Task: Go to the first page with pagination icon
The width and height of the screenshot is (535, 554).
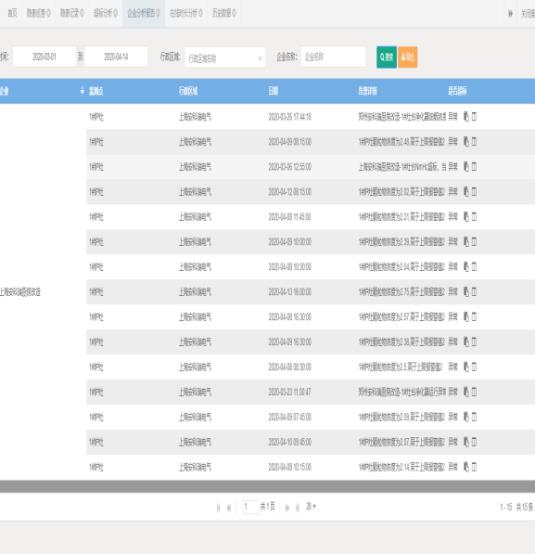Action: tap(218, 508)
